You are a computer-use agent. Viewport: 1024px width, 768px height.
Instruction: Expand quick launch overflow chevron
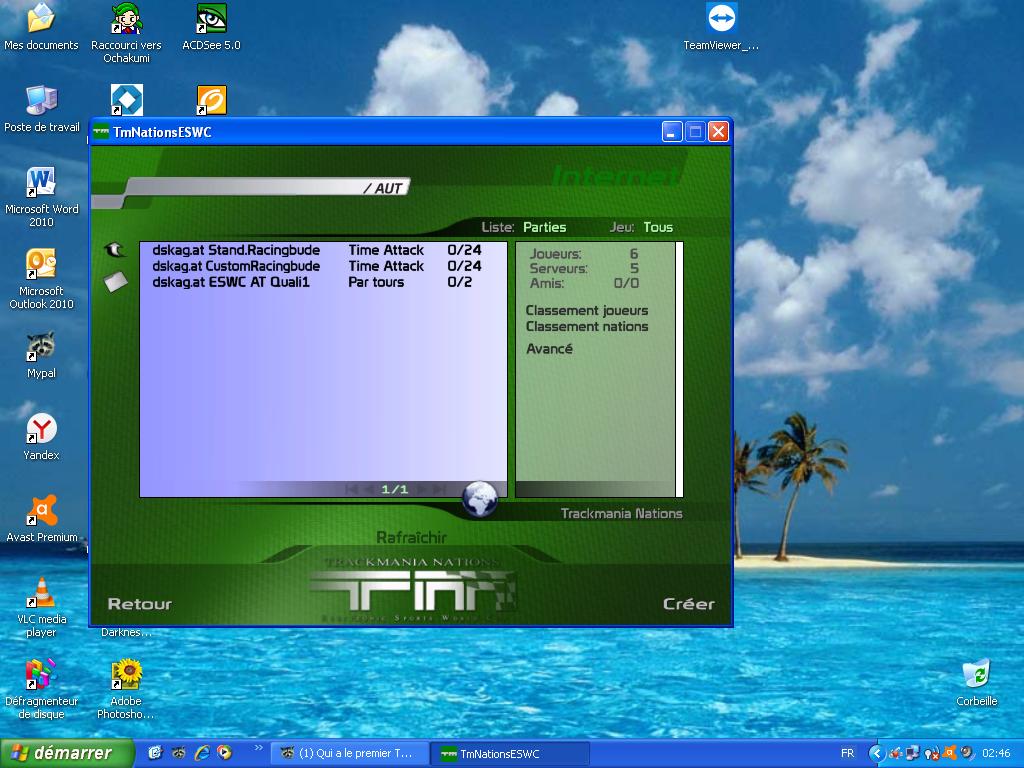click(x=259, y=748)
